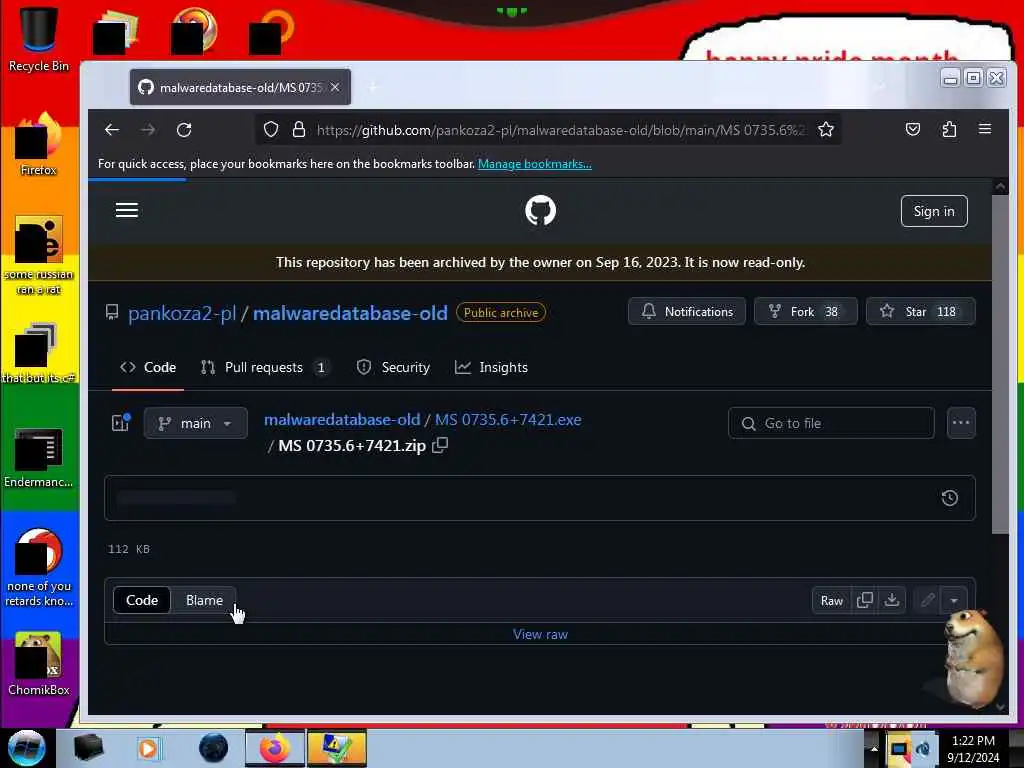The image size is (1024, 768).
Task: Copy raw file contents icon
Action: coord(865,601)
